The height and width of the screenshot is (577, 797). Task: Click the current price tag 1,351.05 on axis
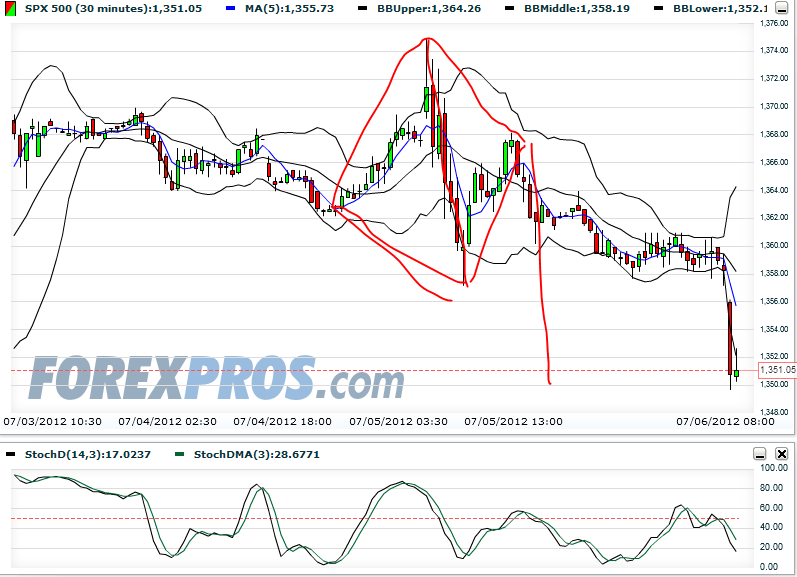click(x=777, y=370)
